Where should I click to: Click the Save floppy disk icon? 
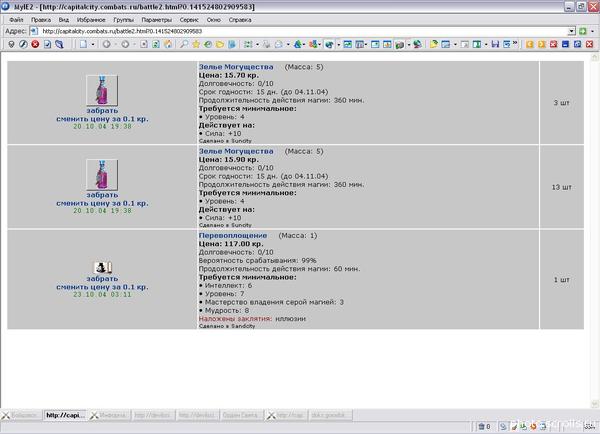point(495,44)
